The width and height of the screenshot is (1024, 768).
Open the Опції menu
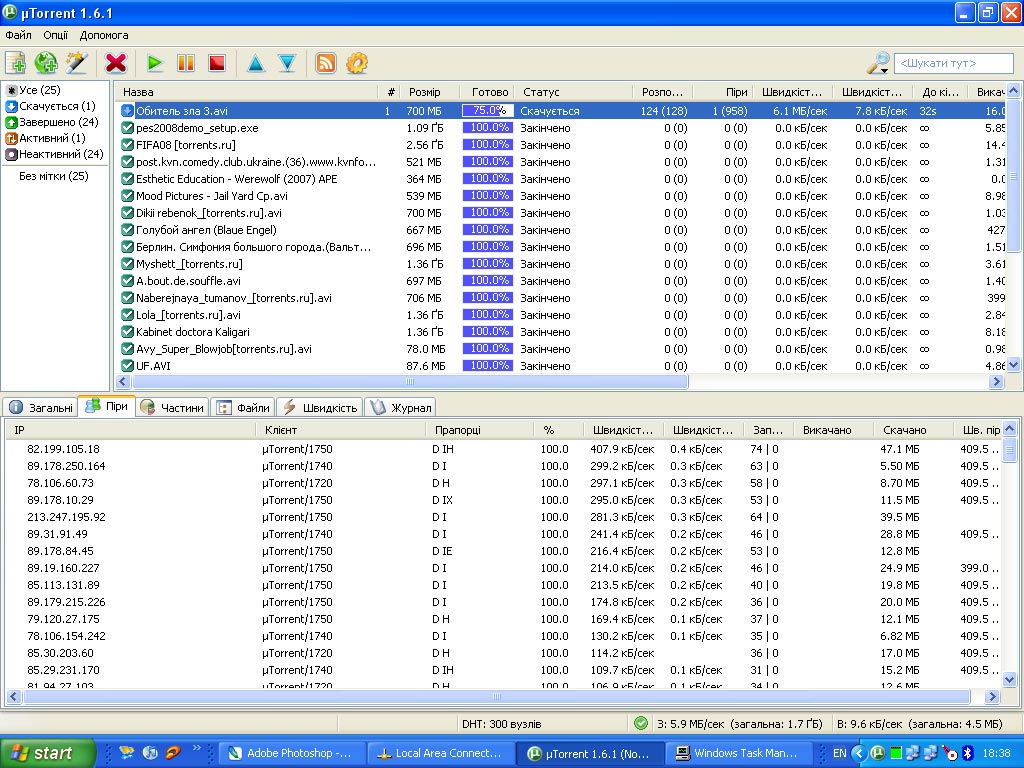(x=56, y=35)
